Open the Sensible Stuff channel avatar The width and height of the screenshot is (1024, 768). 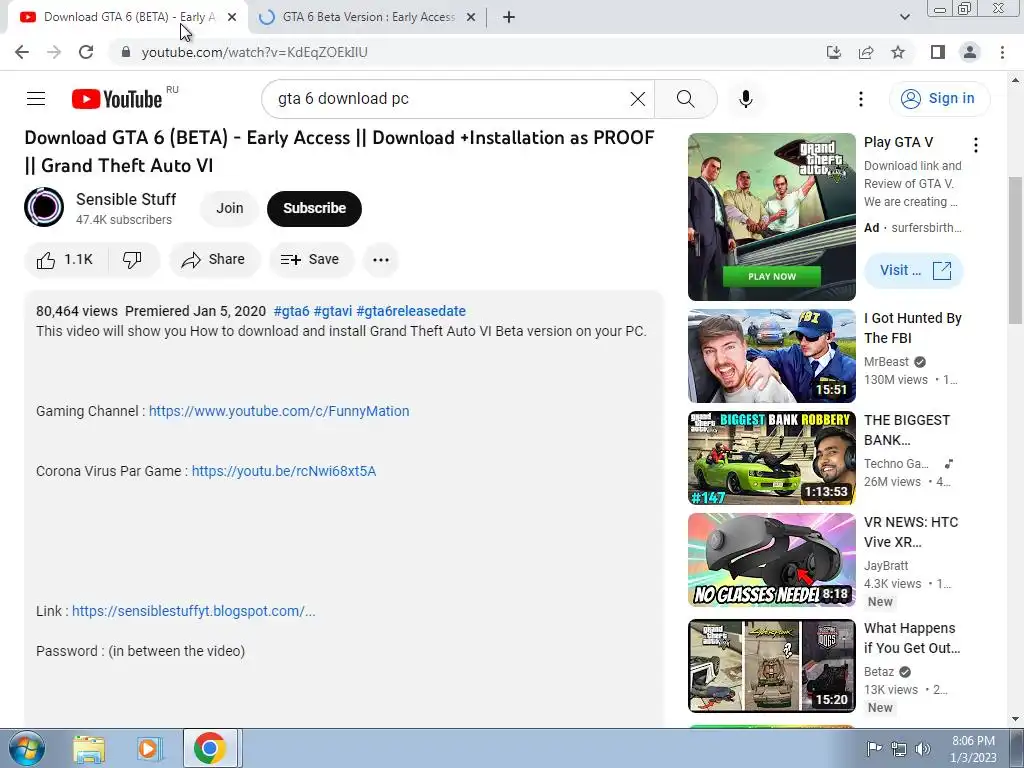tap(44, 208)
